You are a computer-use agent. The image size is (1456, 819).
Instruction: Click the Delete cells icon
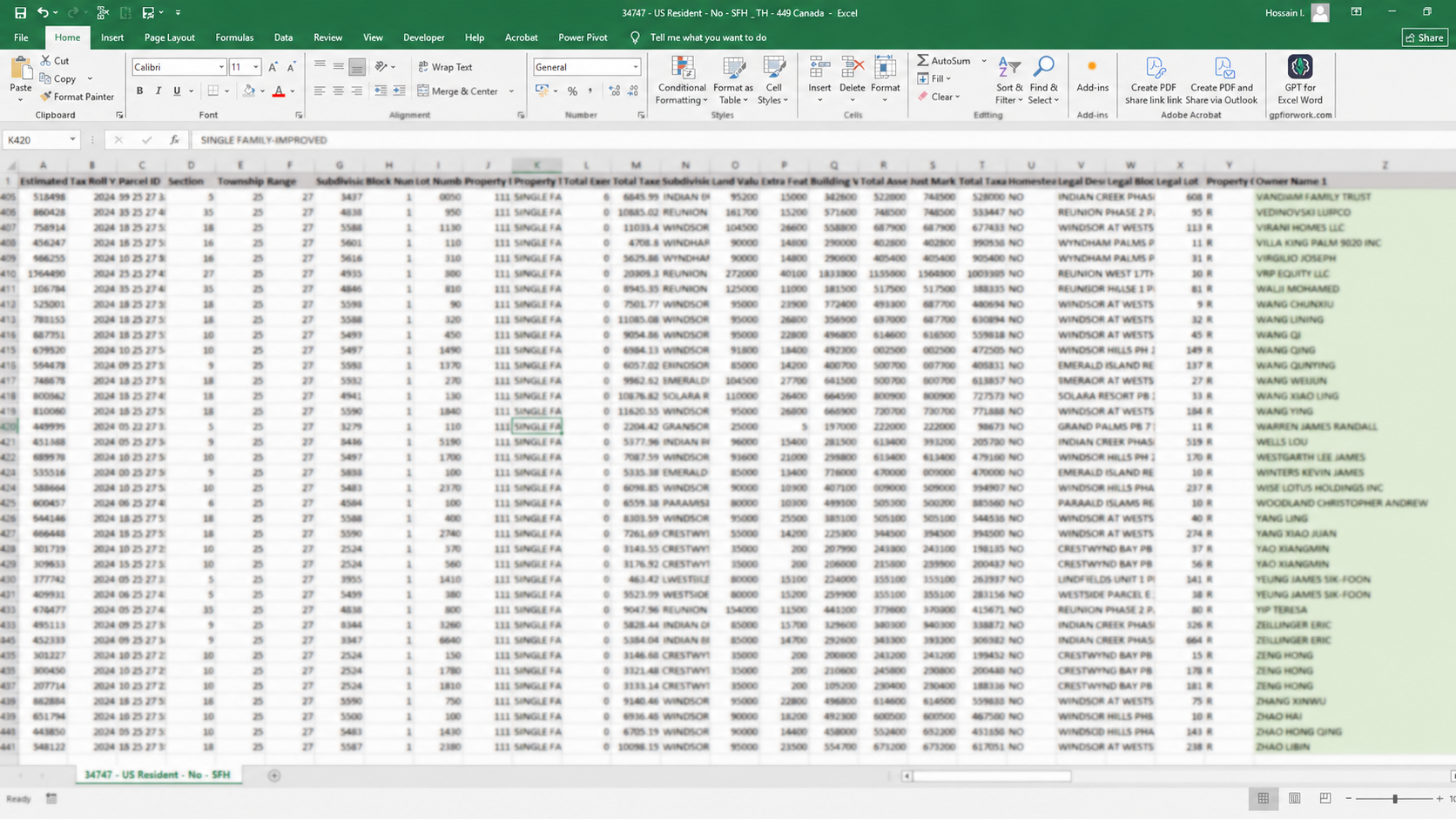[852, 69]
